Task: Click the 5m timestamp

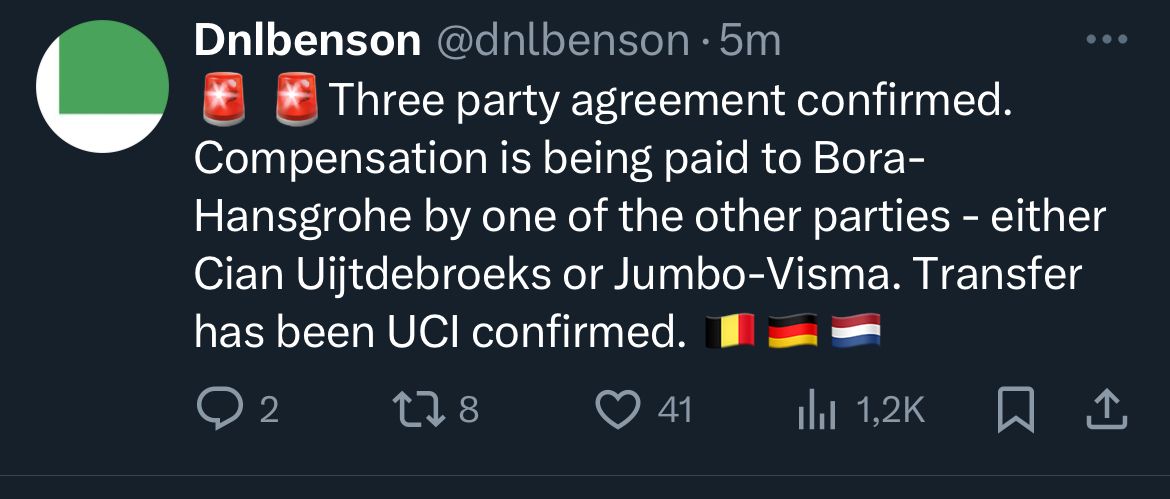Action: [x=750, y=41]
